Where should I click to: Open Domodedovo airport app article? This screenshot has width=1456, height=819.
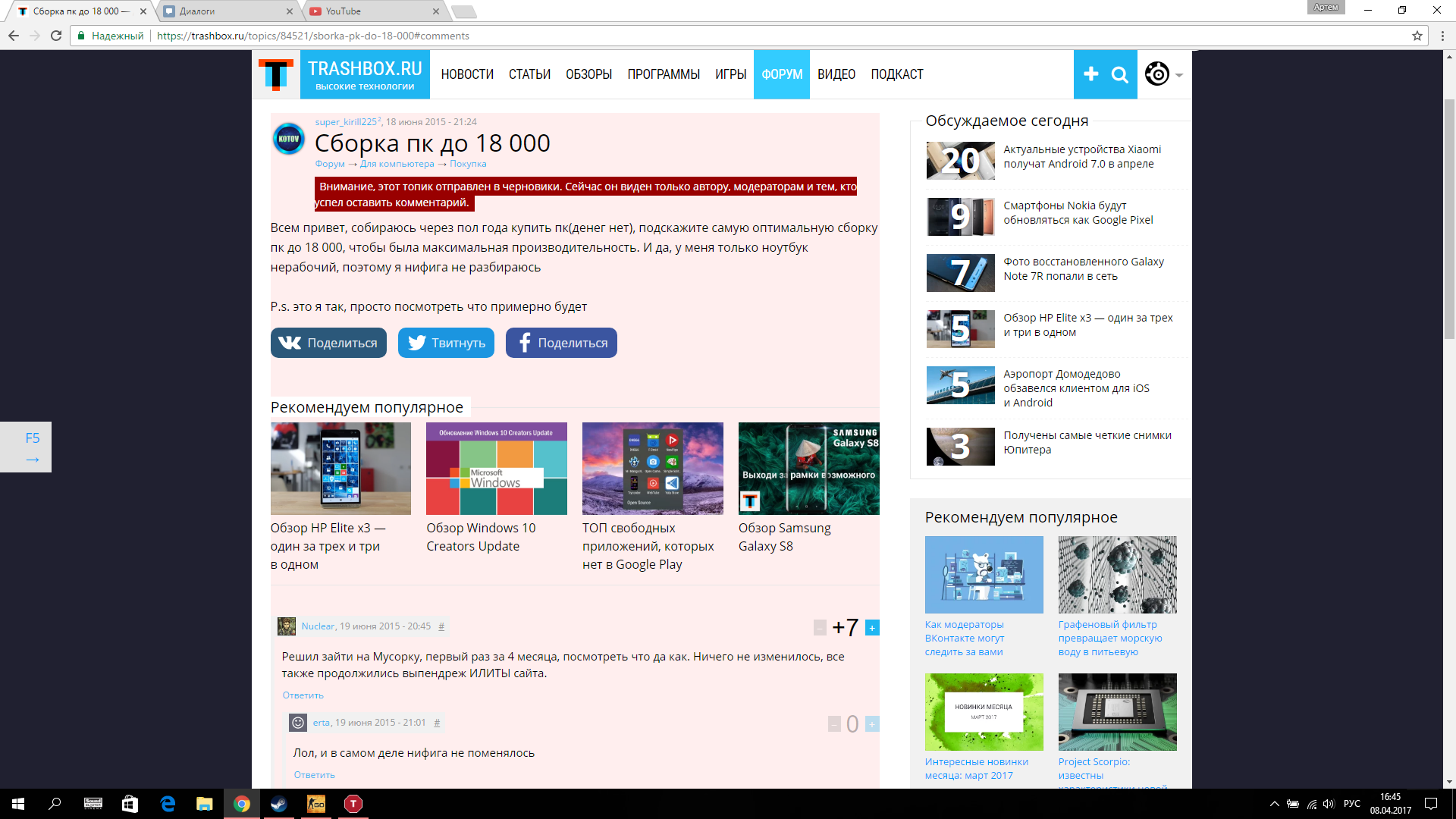pos(1077,388)
